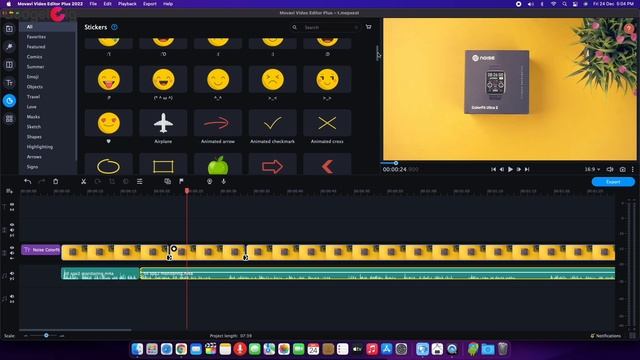Image resolution: width=640 pixels, height=360 pixels.
Task: Open the file import panel icon
Action: 9,29
